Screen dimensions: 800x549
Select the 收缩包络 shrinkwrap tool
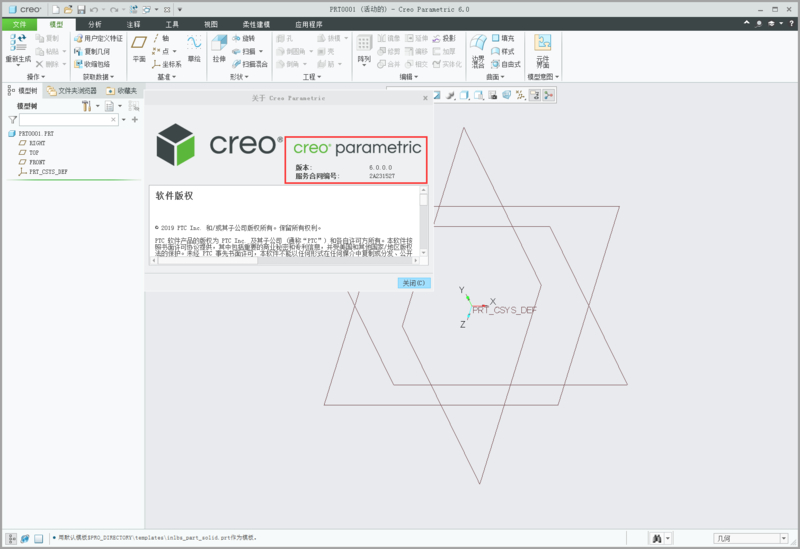92,64
